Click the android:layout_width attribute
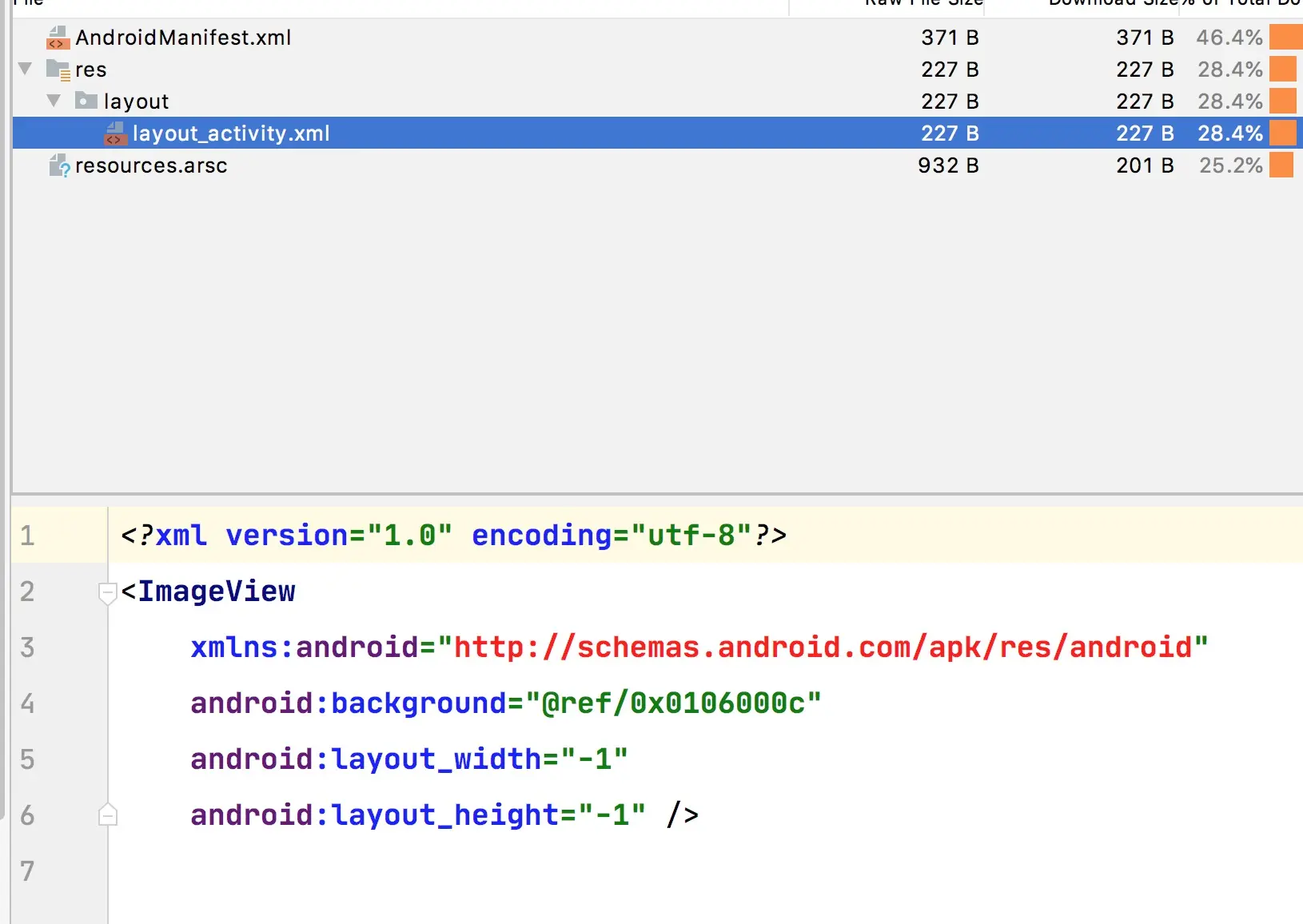The width and height of the screenshot is (1303, 924). 366,759
